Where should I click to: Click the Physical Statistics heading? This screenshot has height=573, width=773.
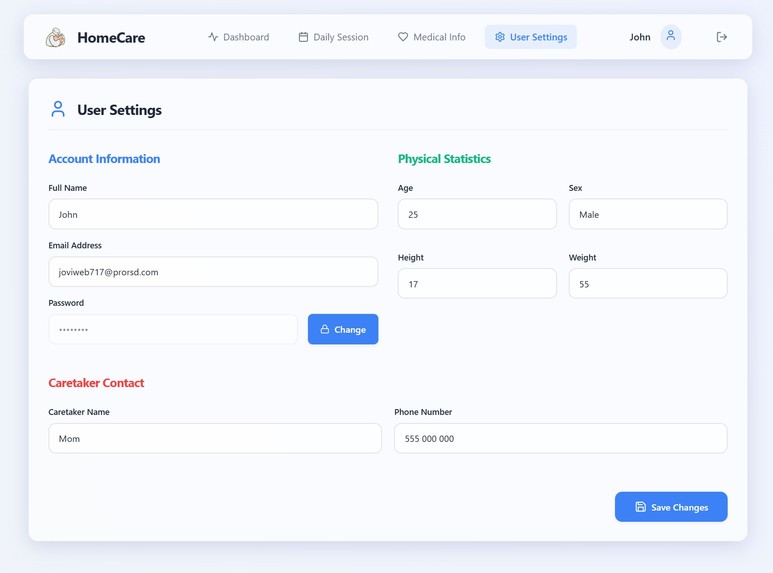tap(444, 159)
